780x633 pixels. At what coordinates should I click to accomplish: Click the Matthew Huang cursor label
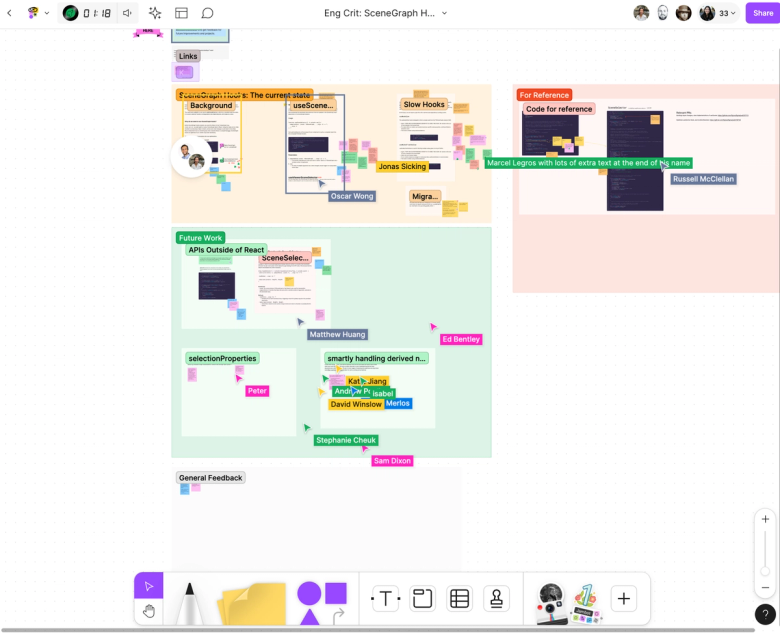coord(337,334)
